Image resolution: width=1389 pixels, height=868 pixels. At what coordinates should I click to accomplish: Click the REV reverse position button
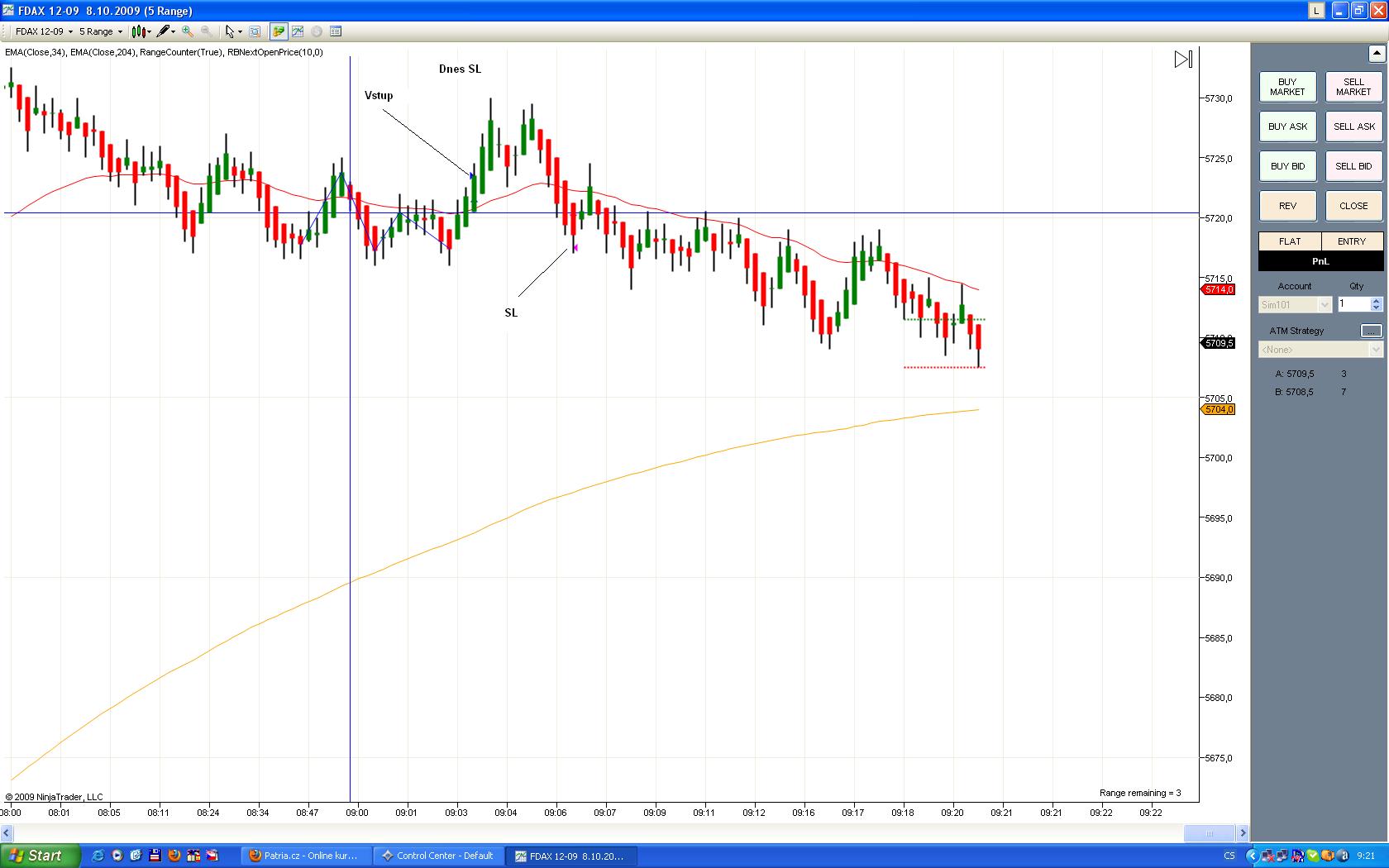[x=1287, y=206]
